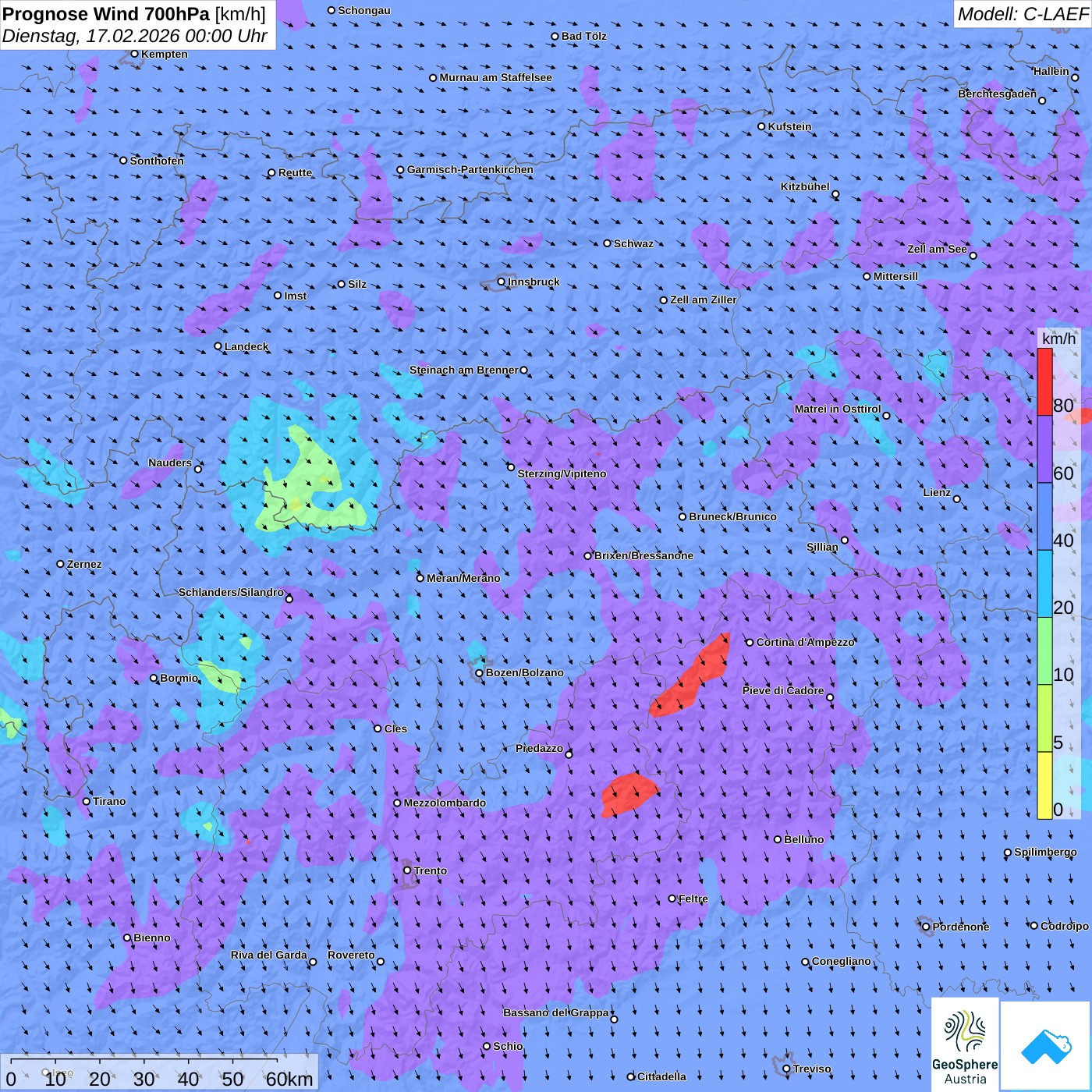Click the Trento city marker

point(407,870)
